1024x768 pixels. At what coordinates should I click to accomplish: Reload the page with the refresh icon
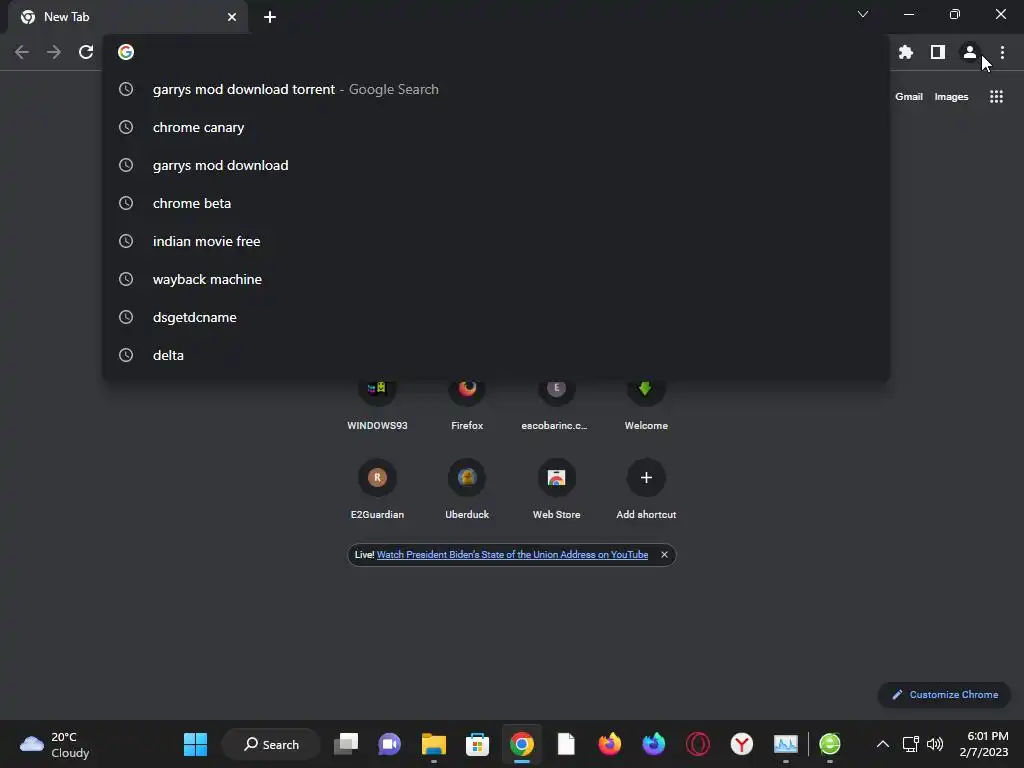click(x=86, y=52)
